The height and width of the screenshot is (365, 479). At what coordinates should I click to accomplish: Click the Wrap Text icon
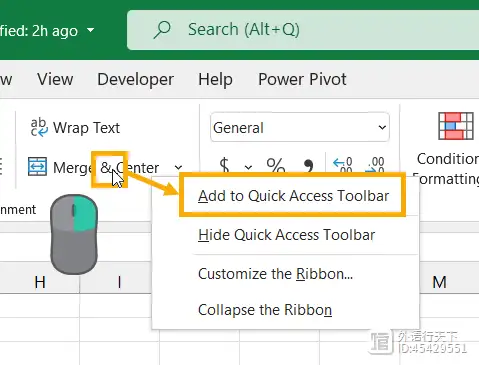coord(39,127)
